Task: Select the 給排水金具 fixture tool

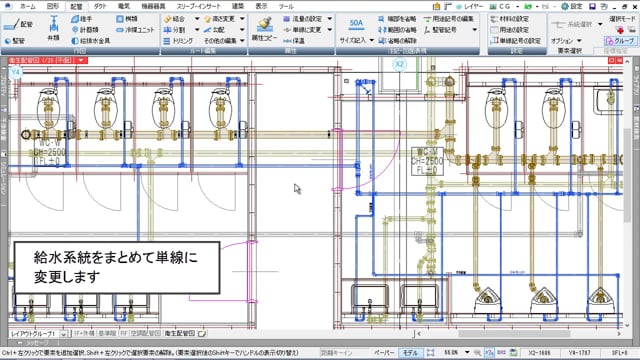Action: coord(91,41)
